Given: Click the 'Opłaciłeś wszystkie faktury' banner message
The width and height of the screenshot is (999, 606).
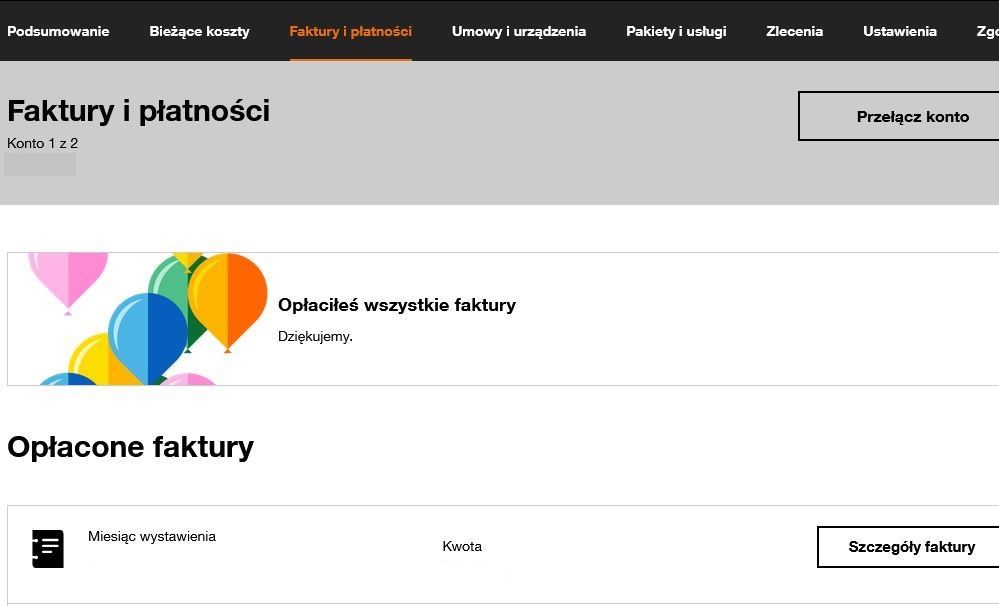Looking at the screenshot, I should (397, 305).
